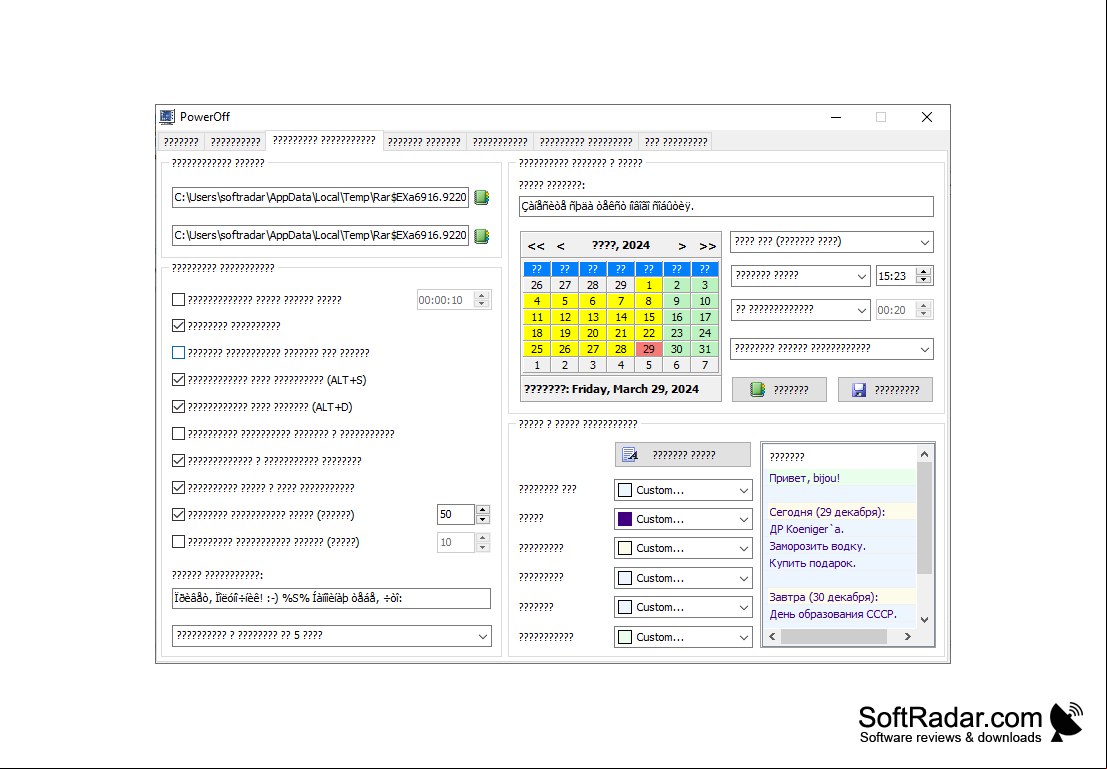Click the right arrow of the list's horizontal scrollbar
The height and width of the screenshot is (769, 1107).
pos(908,636)
